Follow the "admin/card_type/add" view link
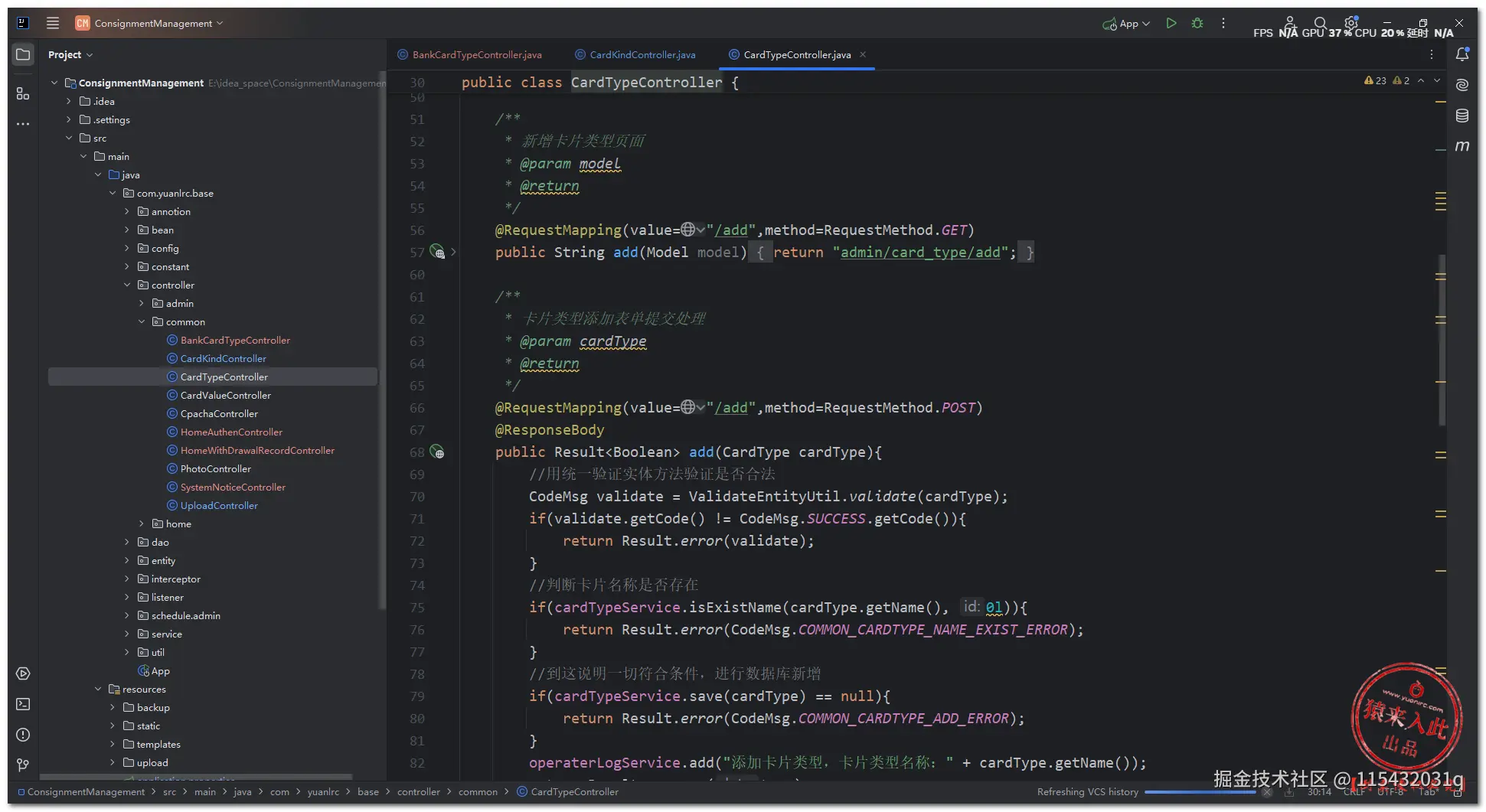The image size is (1486, 812). point(920,252)
